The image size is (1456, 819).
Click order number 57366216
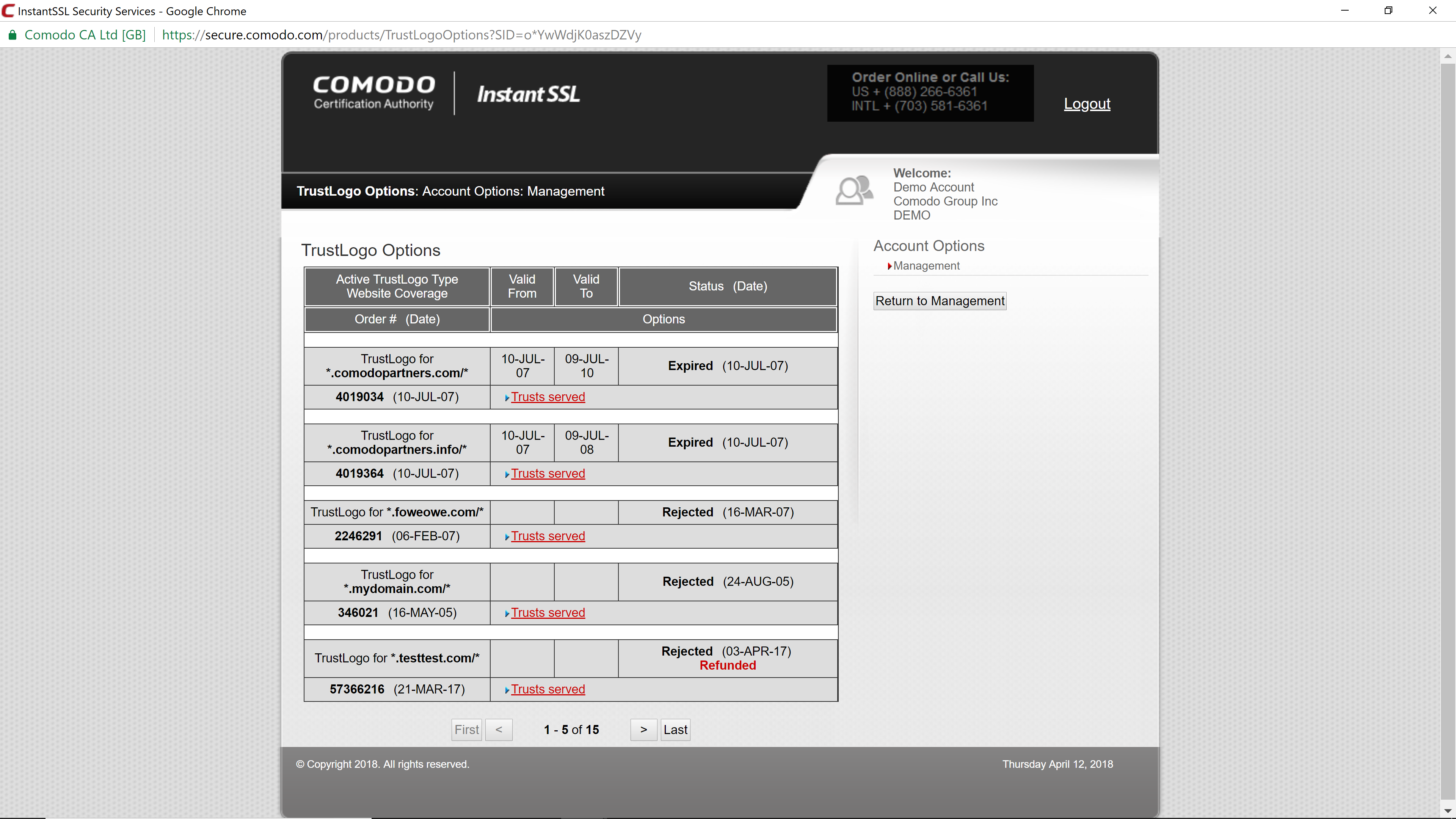click(x=357, y=689)
